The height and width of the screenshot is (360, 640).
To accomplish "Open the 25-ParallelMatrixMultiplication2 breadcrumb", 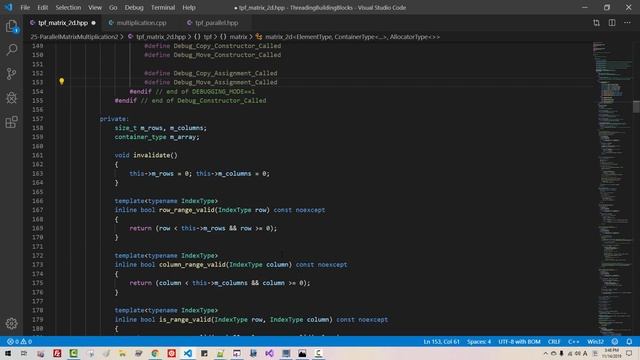I will (74, 37).
